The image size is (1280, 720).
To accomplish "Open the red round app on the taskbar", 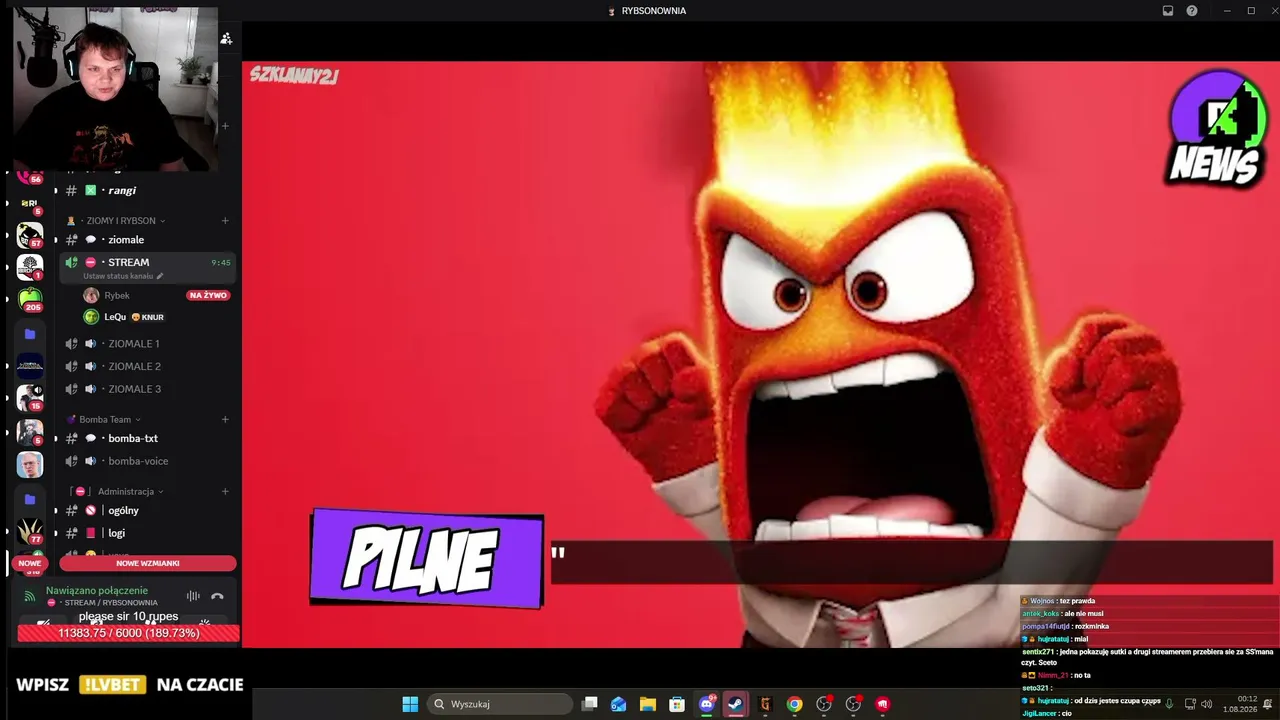I will coord(882,704).
